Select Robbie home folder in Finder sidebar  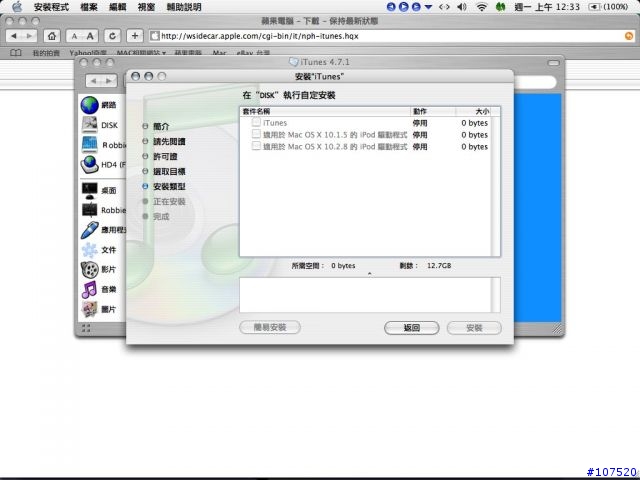click(103, 210)
